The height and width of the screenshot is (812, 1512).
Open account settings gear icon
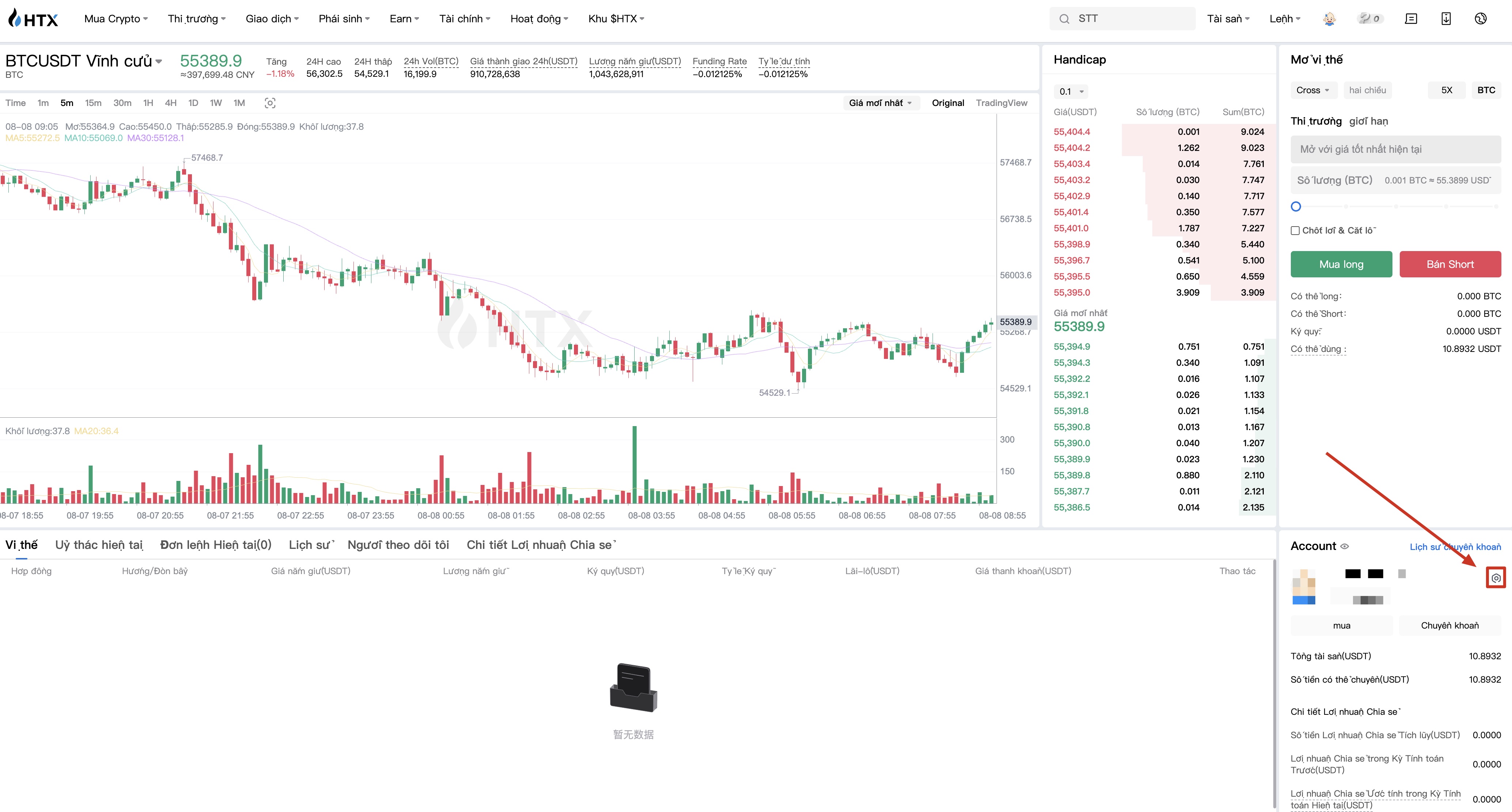[x=1496, y=578]
